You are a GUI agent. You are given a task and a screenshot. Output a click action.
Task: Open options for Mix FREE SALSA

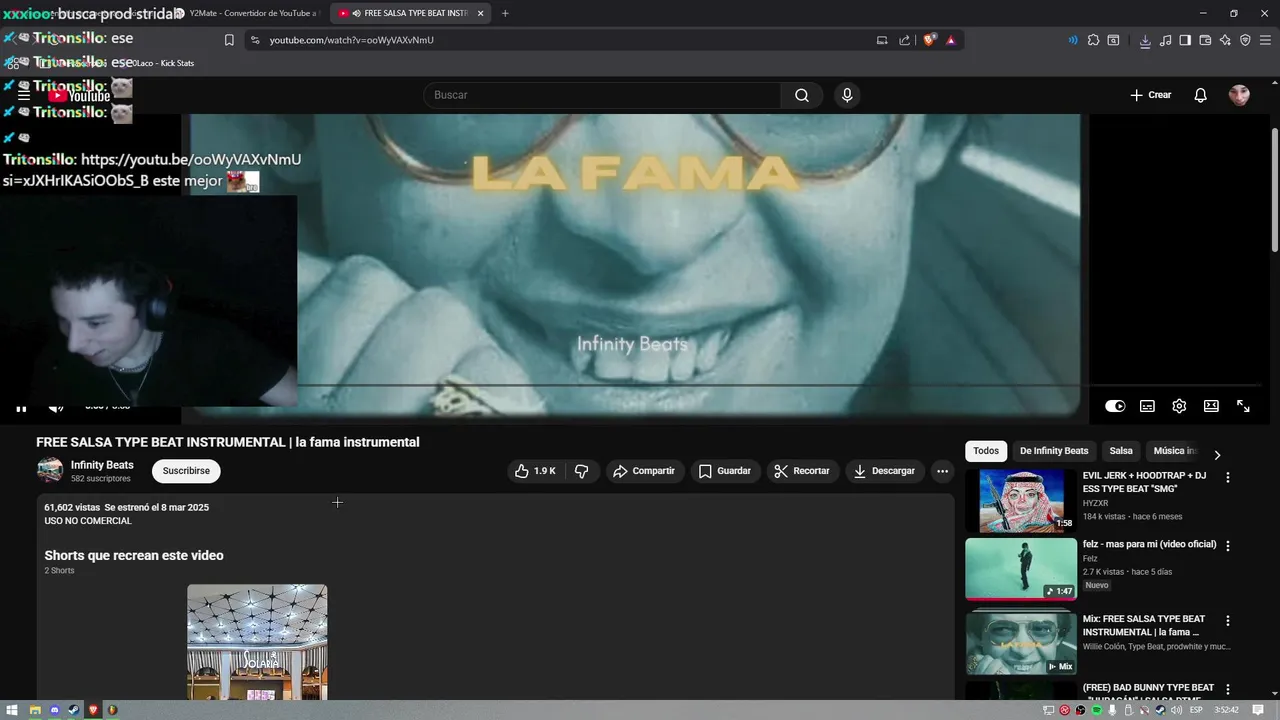[x=1228, y=621]
